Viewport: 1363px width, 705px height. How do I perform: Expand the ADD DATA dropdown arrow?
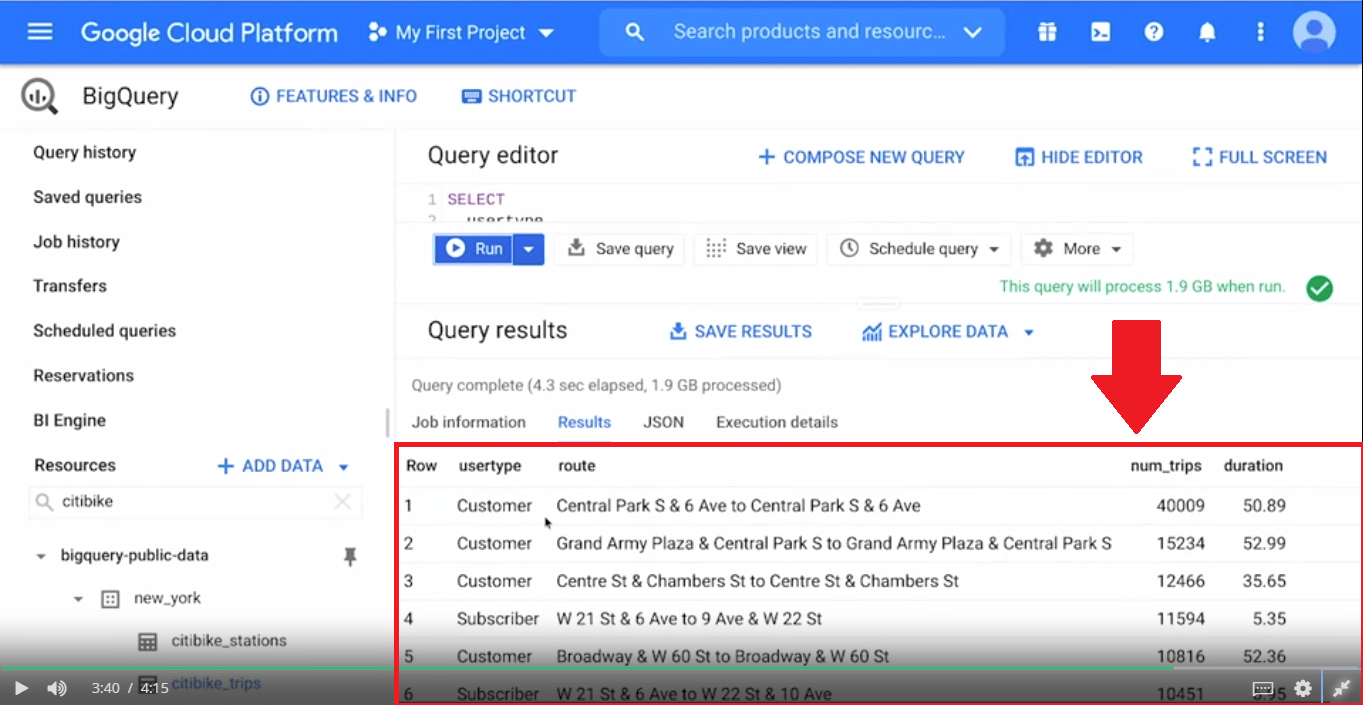pyautogui.click(x=344, y=467)
